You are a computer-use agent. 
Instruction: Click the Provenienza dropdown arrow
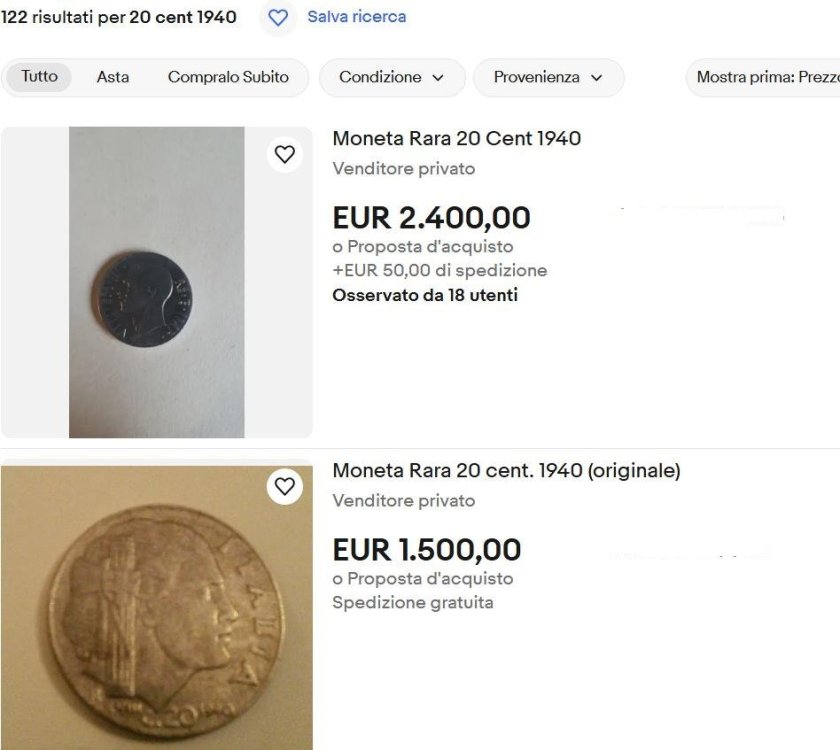click(x=598, y=77)
